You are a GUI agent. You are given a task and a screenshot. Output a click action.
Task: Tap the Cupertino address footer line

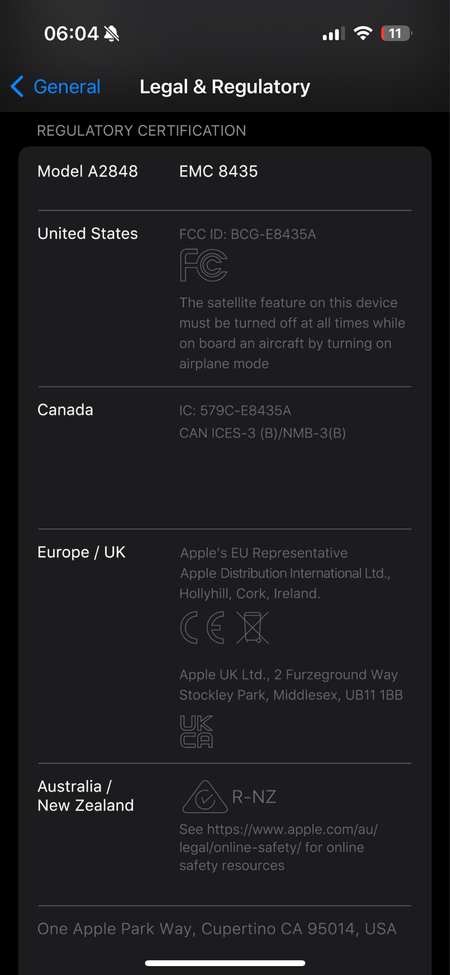pos(217,929)
